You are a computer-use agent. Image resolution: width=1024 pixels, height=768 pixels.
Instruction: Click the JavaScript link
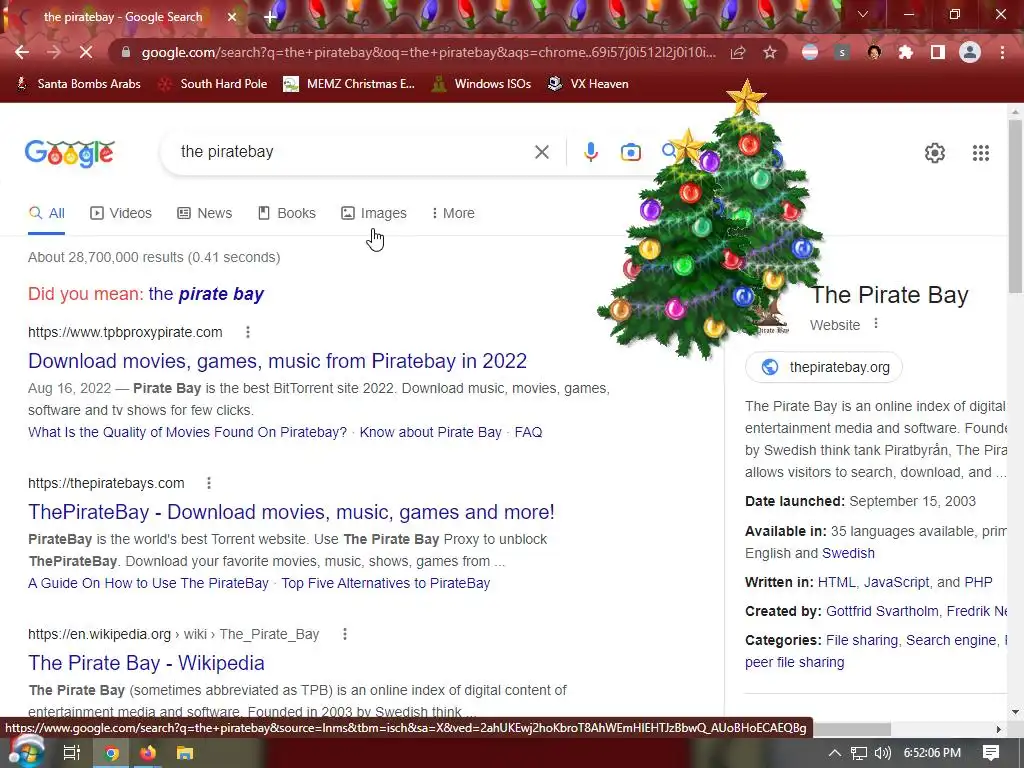click(x=896, y=583)
